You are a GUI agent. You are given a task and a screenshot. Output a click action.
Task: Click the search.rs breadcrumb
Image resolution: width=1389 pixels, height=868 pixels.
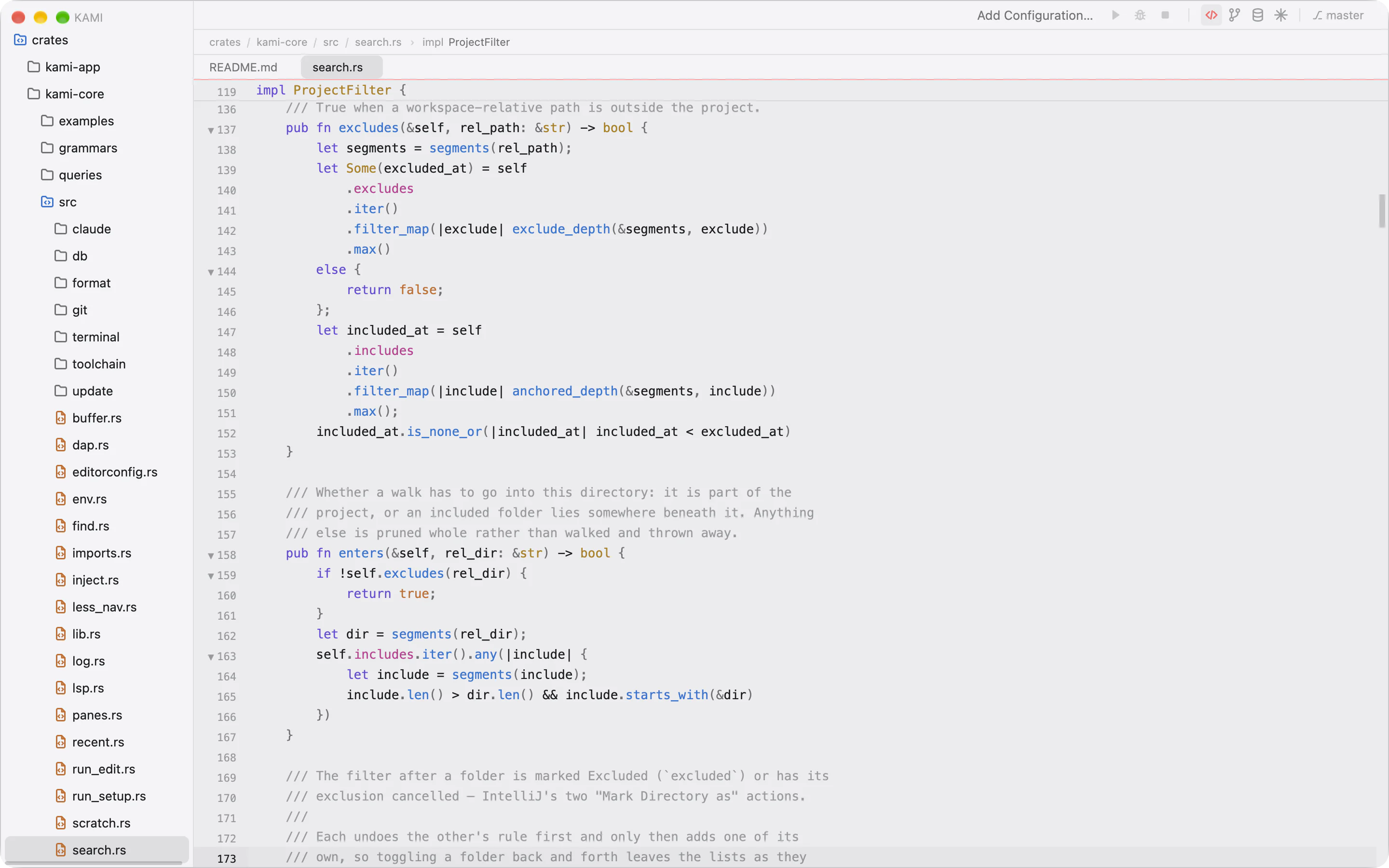click(x=378, y=42)
